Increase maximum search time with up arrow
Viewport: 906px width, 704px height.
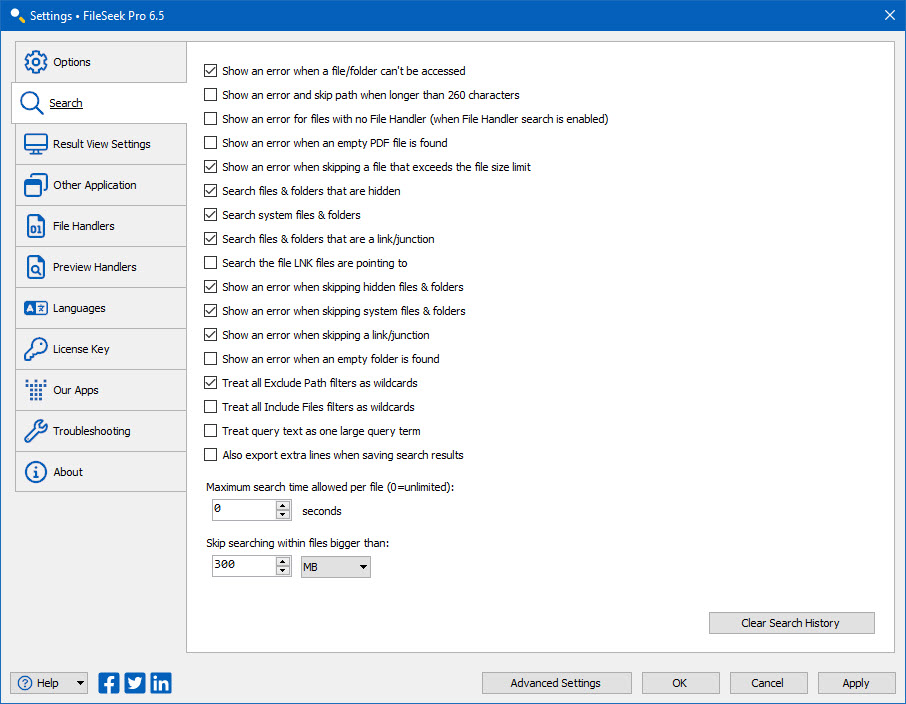pos(283,506)
